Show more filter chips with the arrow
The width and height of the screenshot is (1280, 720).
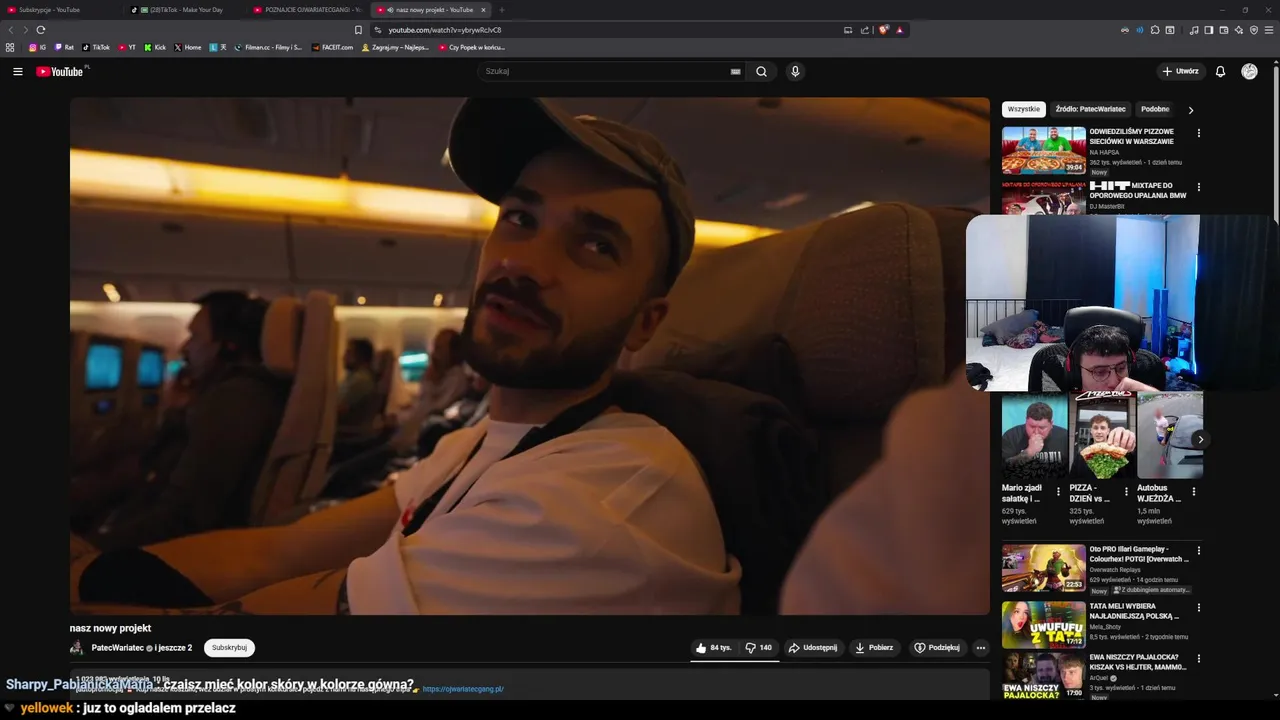click(1190, 110)
